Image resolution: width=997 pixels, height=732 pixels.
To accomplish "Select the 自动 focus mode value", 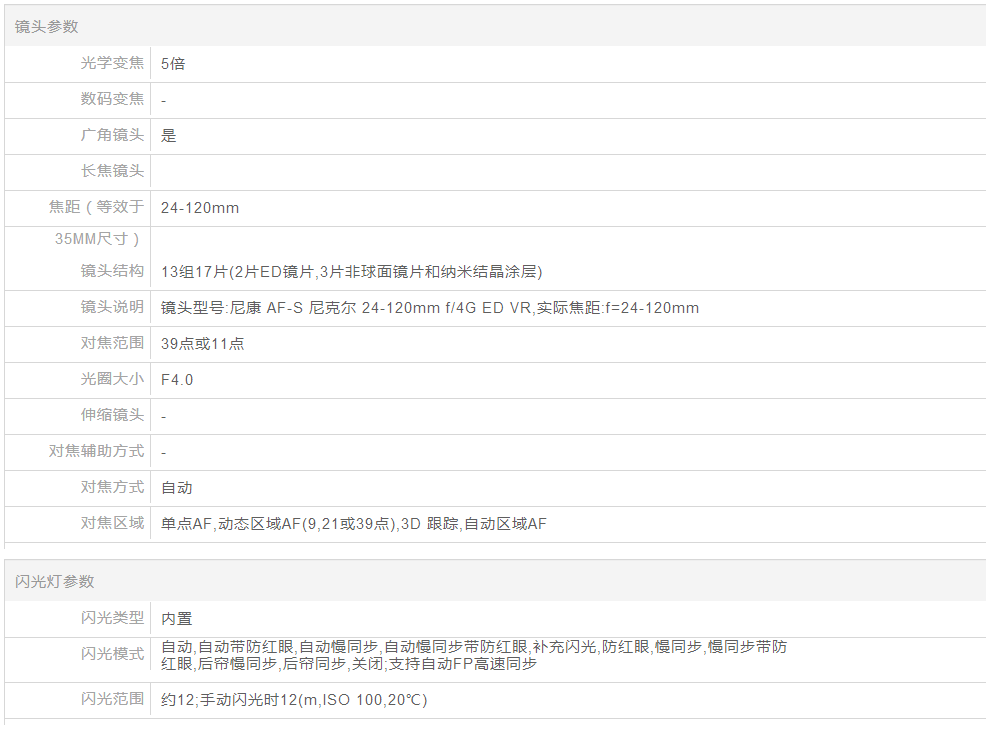I will click(x=177, y=488).
